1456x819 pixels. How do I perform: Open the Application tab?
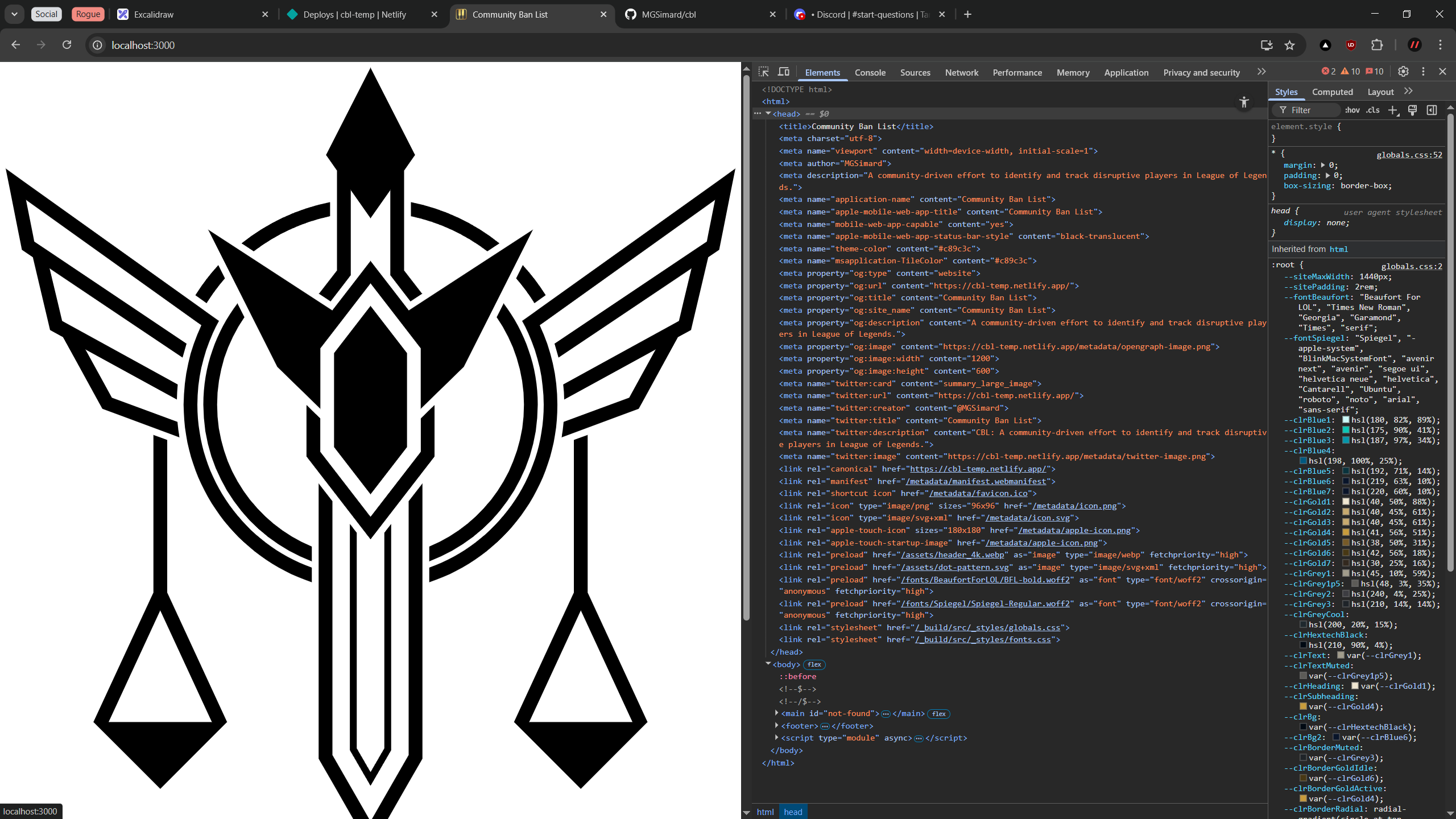[1126, 73]
